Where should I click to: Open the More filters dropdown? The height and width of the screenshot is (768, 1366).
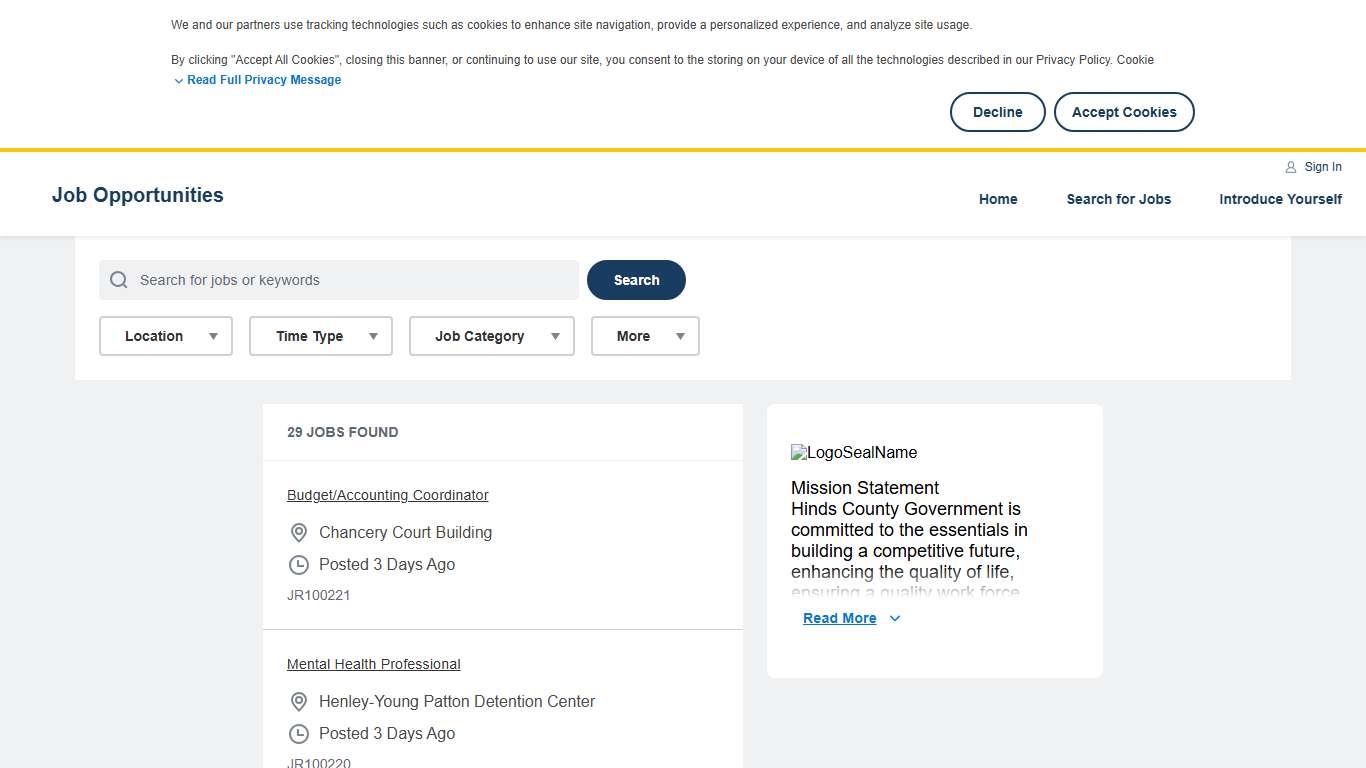[x=645, y=336]
